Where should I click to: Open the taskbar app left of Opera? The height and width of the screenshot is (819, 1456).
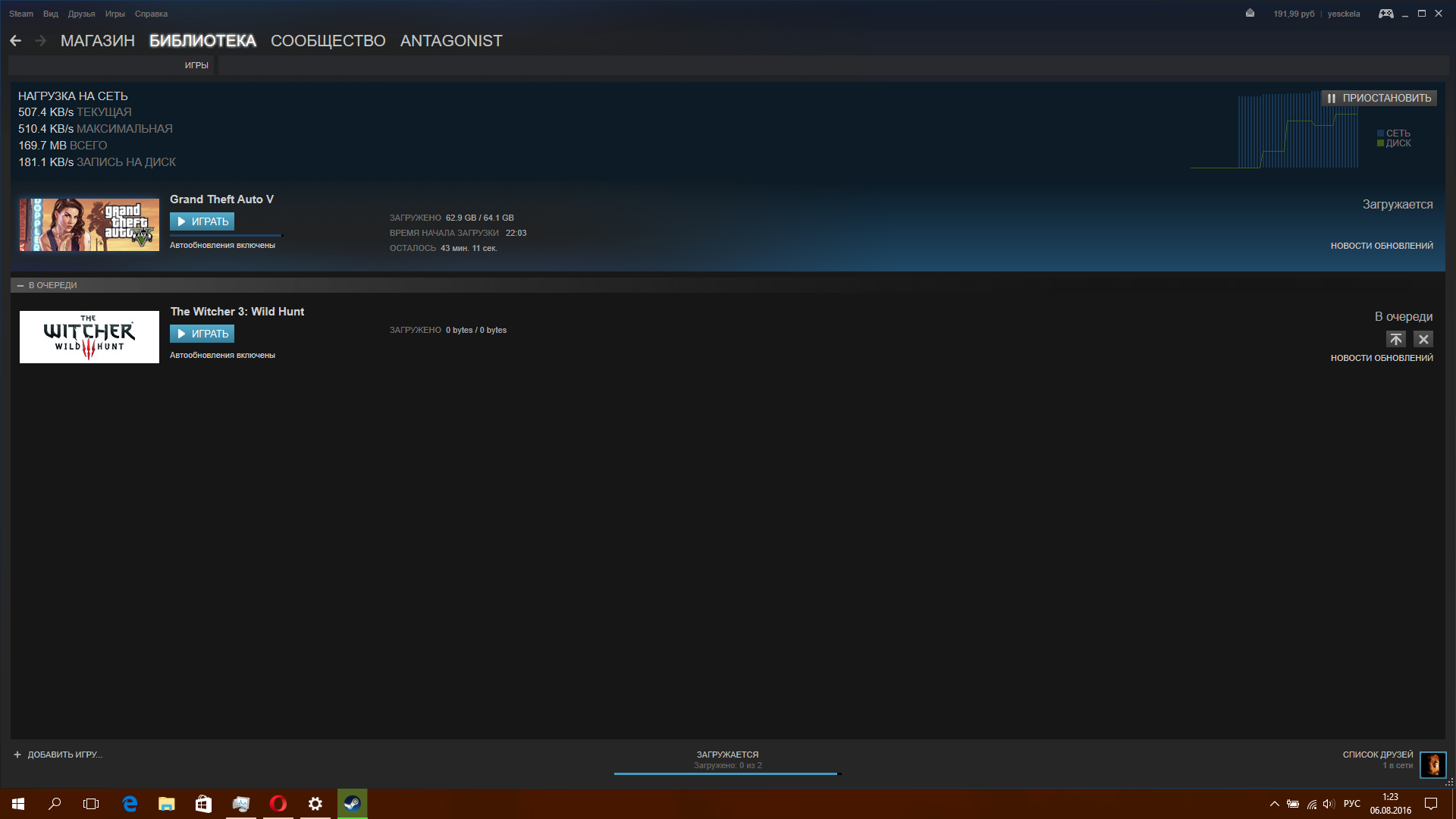[x=241, y=804]
